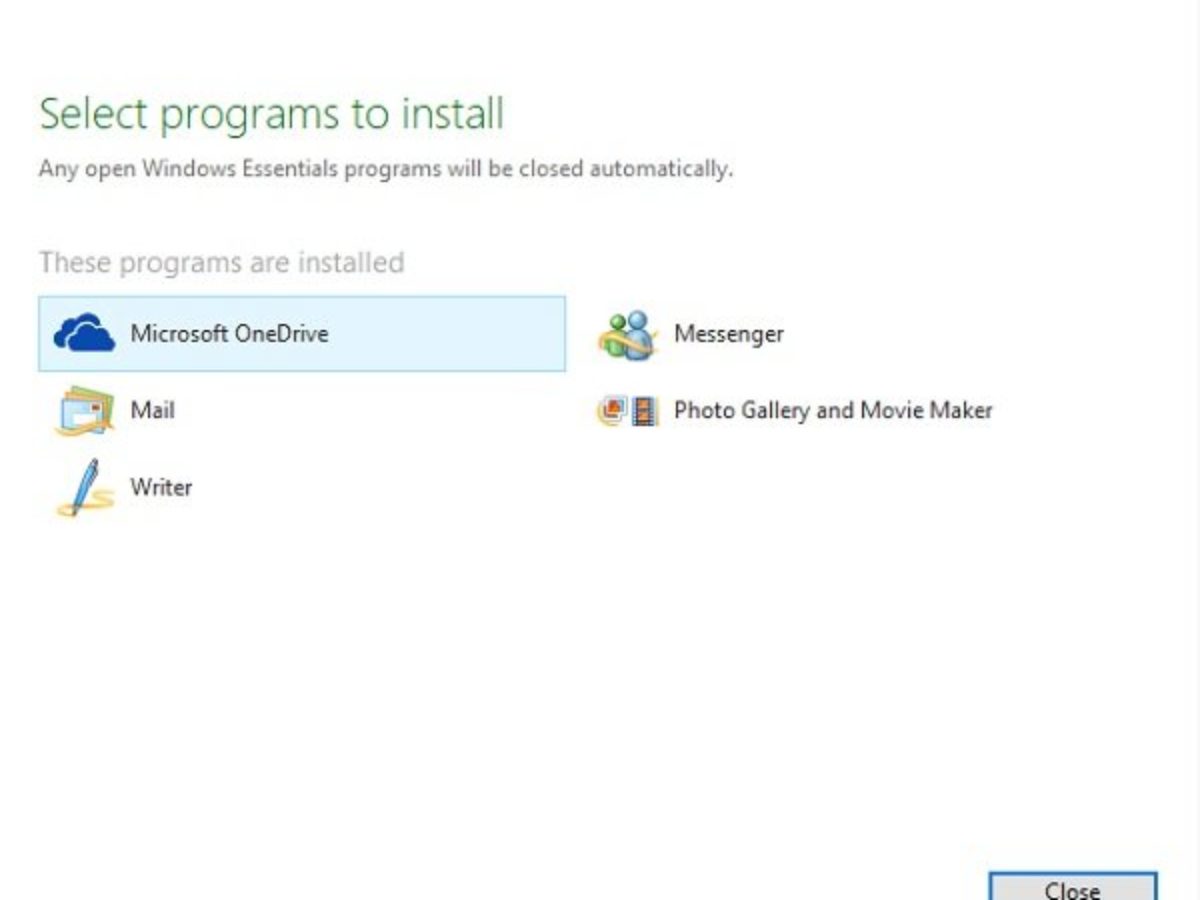Click the Mail envelope icon
This screenshot has width=1200, height=900.
(x=86, y=411)
